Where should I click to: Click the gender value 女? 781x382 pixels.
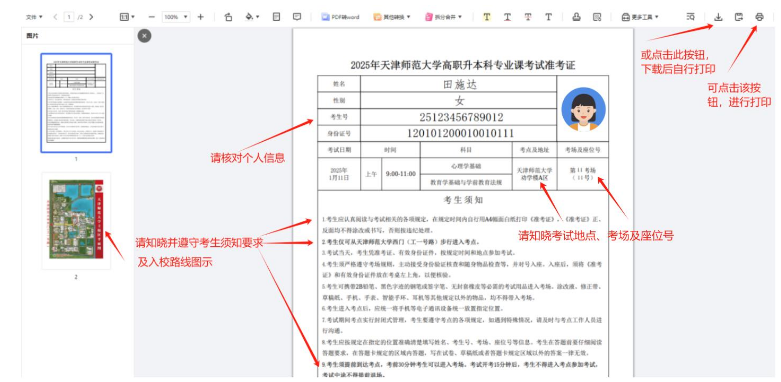459,101
